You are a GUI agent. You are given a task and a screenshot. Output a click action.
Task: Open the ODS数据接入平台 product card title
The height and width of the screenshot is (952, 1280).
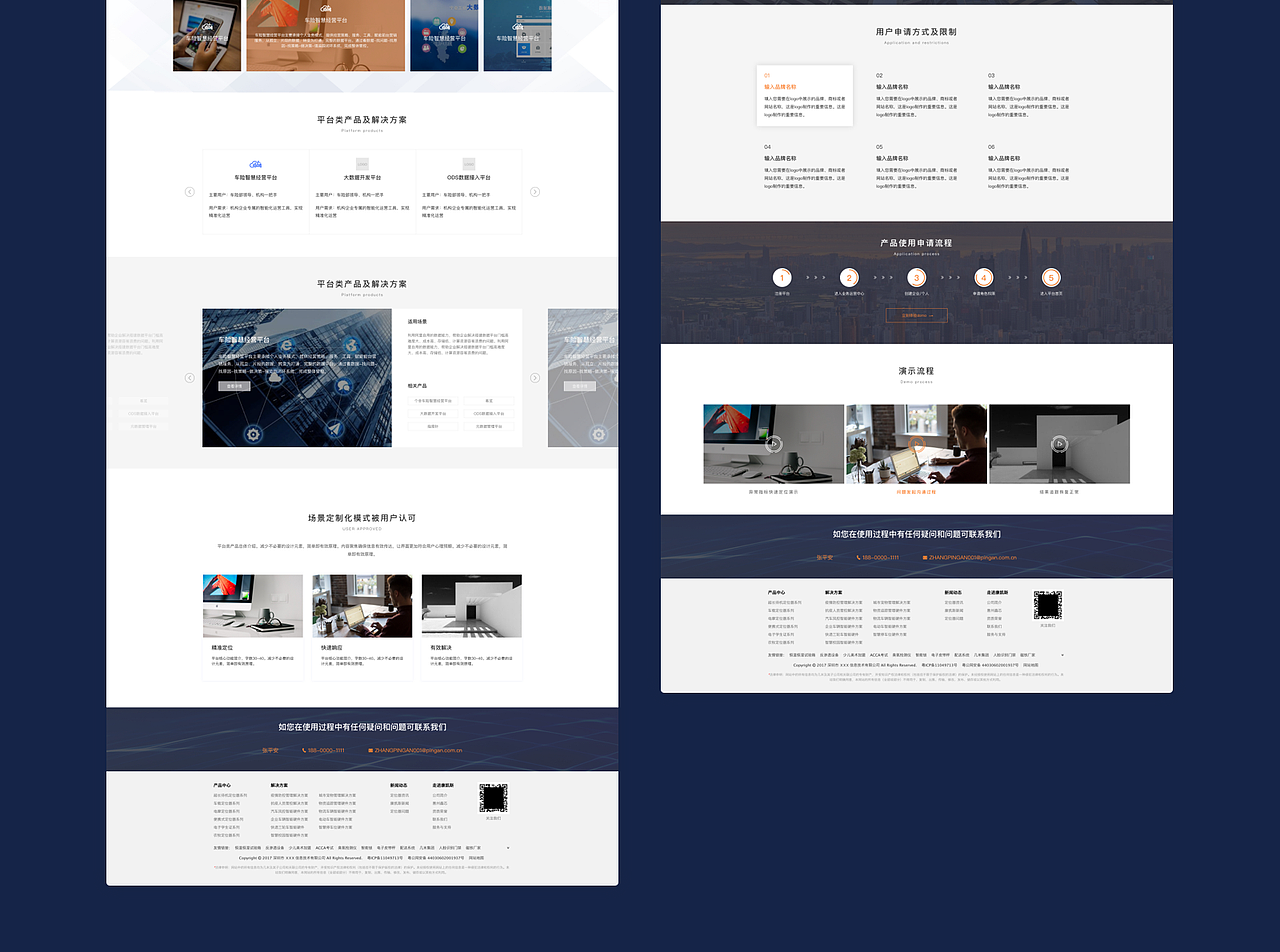(x=469, y=178)
